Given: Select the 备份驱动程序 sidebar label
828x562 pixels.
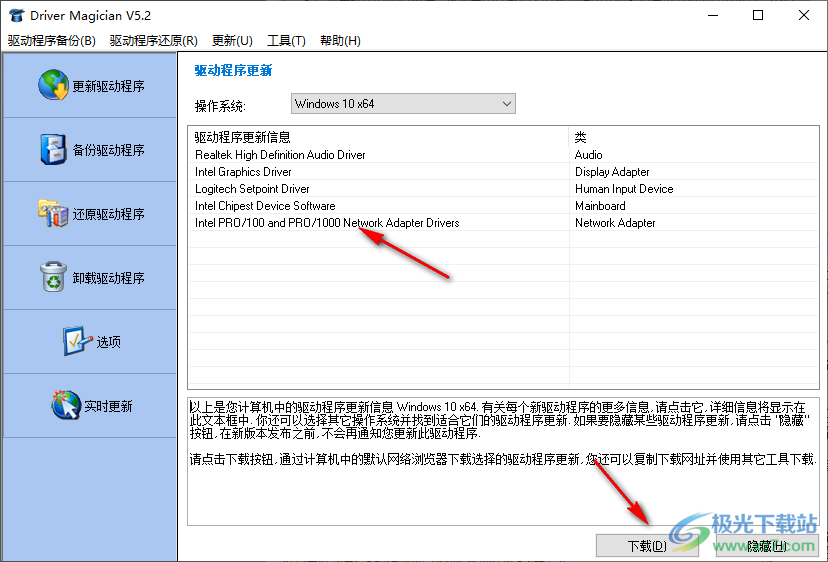Looking at the screenshot, I should point(108,150).
